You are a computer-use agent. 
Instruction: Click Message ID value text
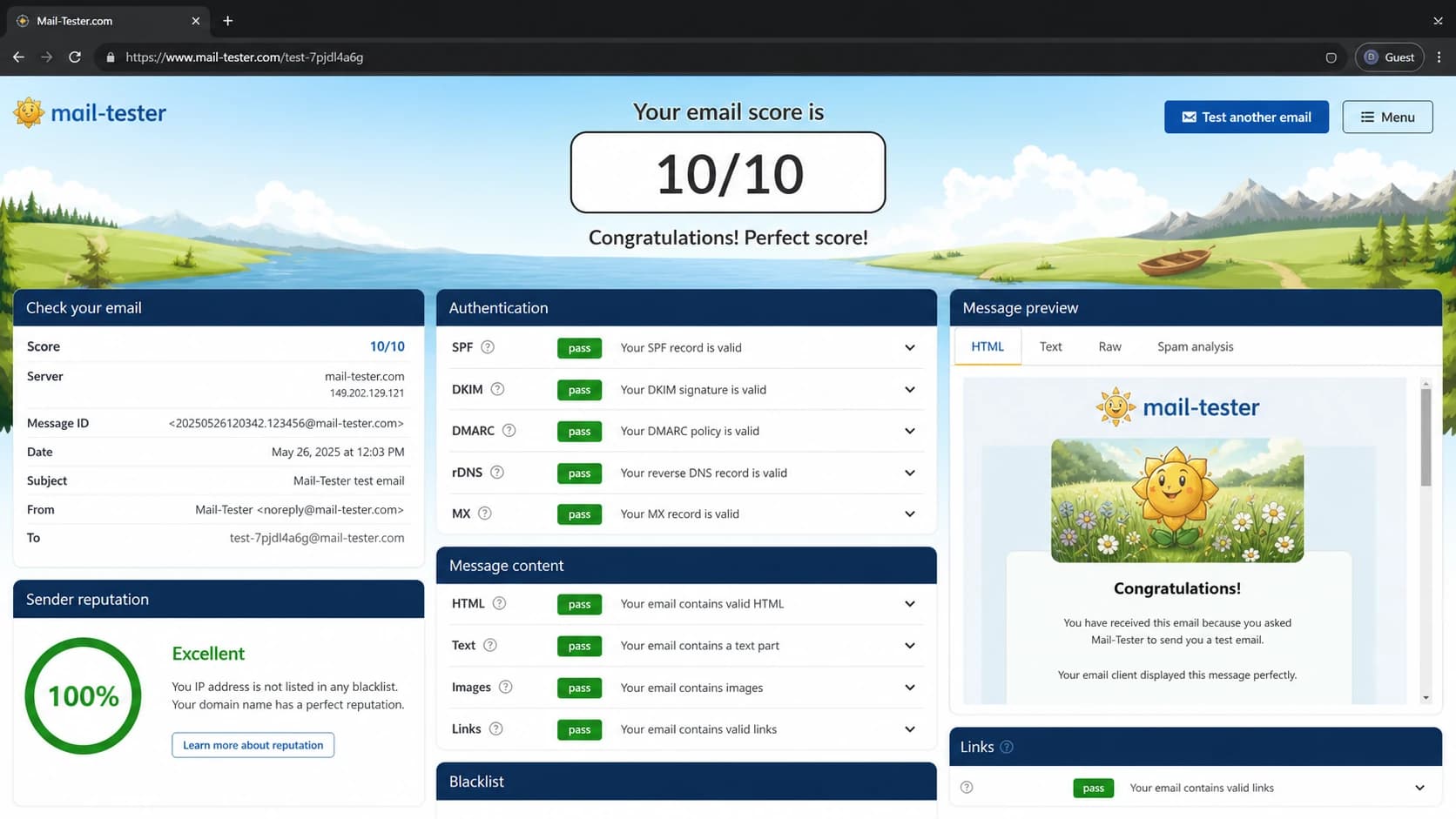click(x=286, y=423)
